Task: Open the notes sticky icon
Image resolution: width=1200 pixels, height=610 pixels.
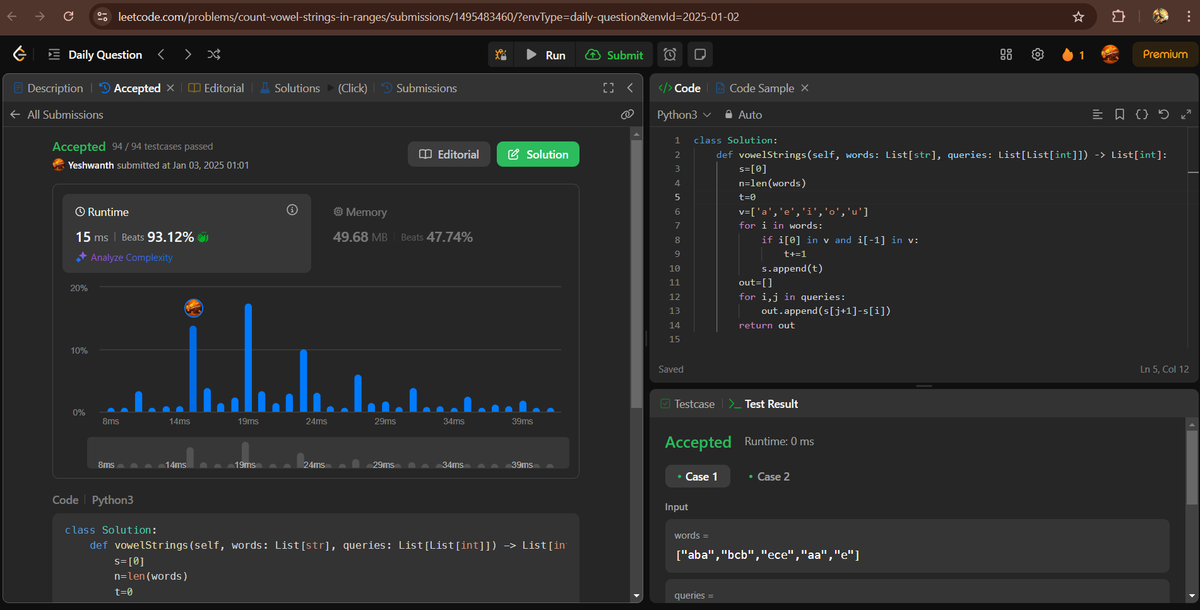Action: 701,54
